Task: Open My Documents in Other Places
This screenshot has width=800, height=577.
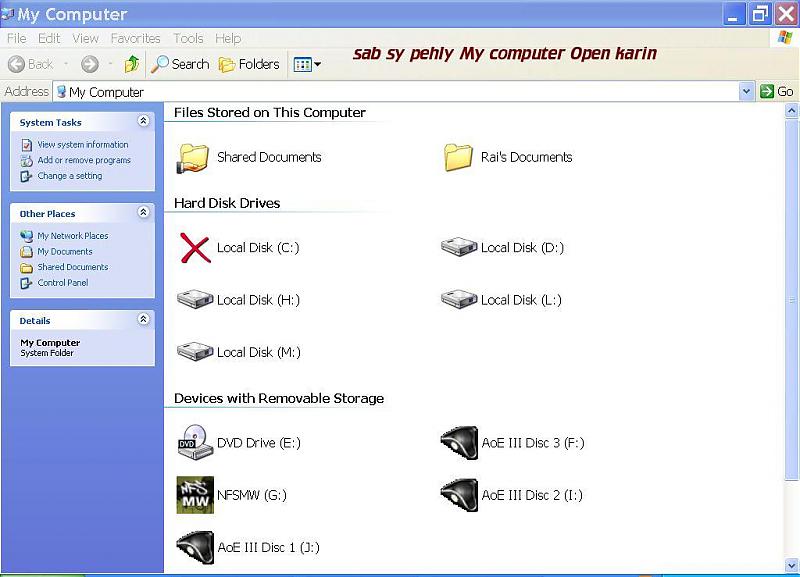Action: pyautogui.click(x=65, y=252)
